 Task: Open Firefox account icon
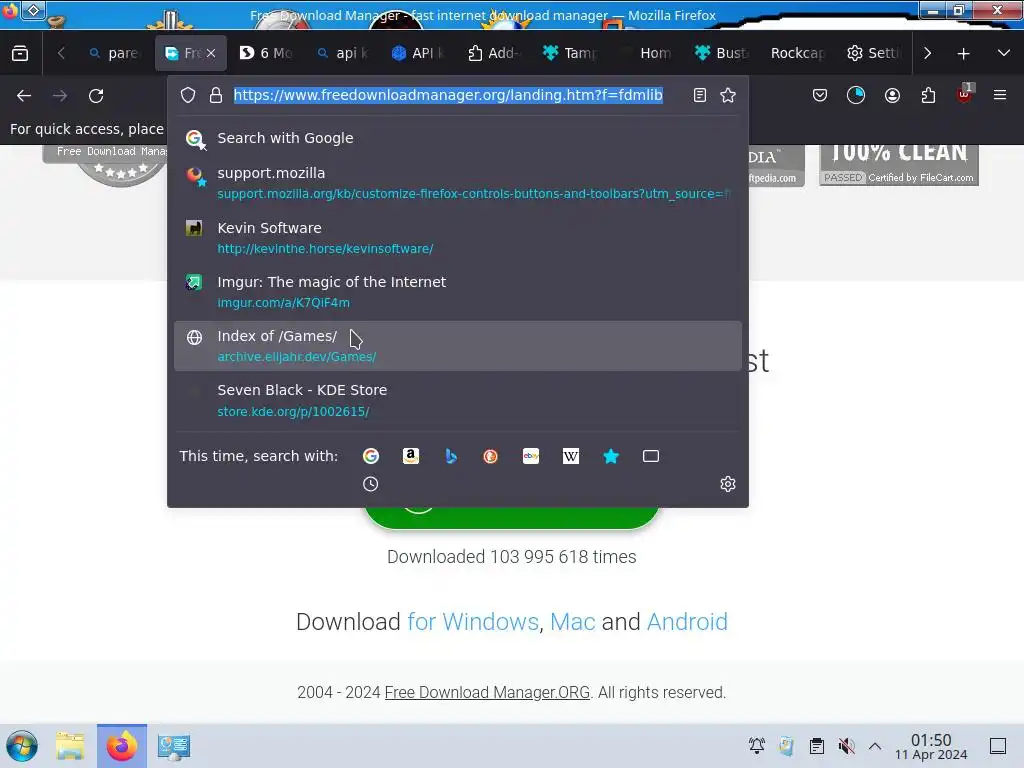pos(892,96)
